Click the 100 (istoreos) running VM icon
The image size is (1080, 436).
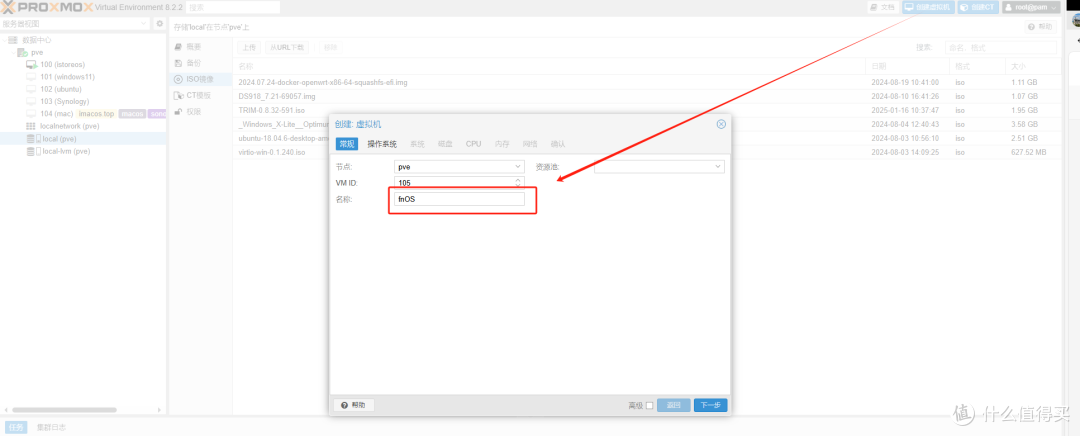point(32,64)
